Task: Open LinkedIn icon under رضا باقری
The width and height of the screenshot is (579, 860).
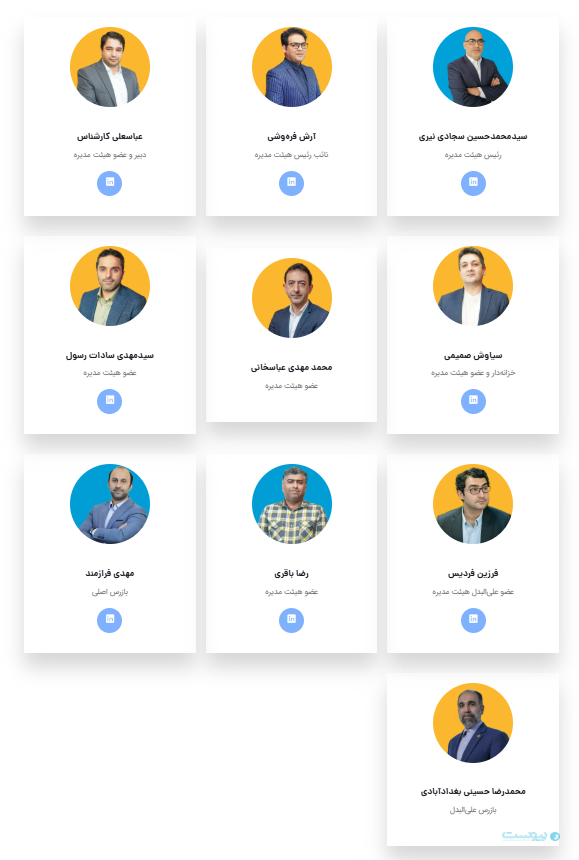Action: 291,620
